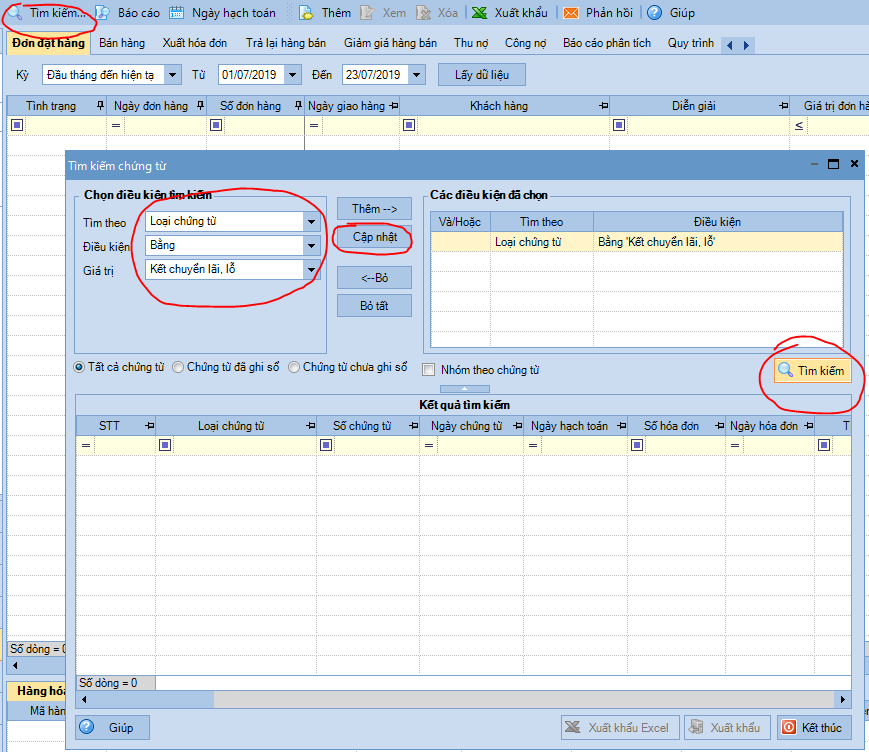Click the orange Tìm kiếm search button
869x752 pixels.
pyautogui.click(x=811, y=370)
